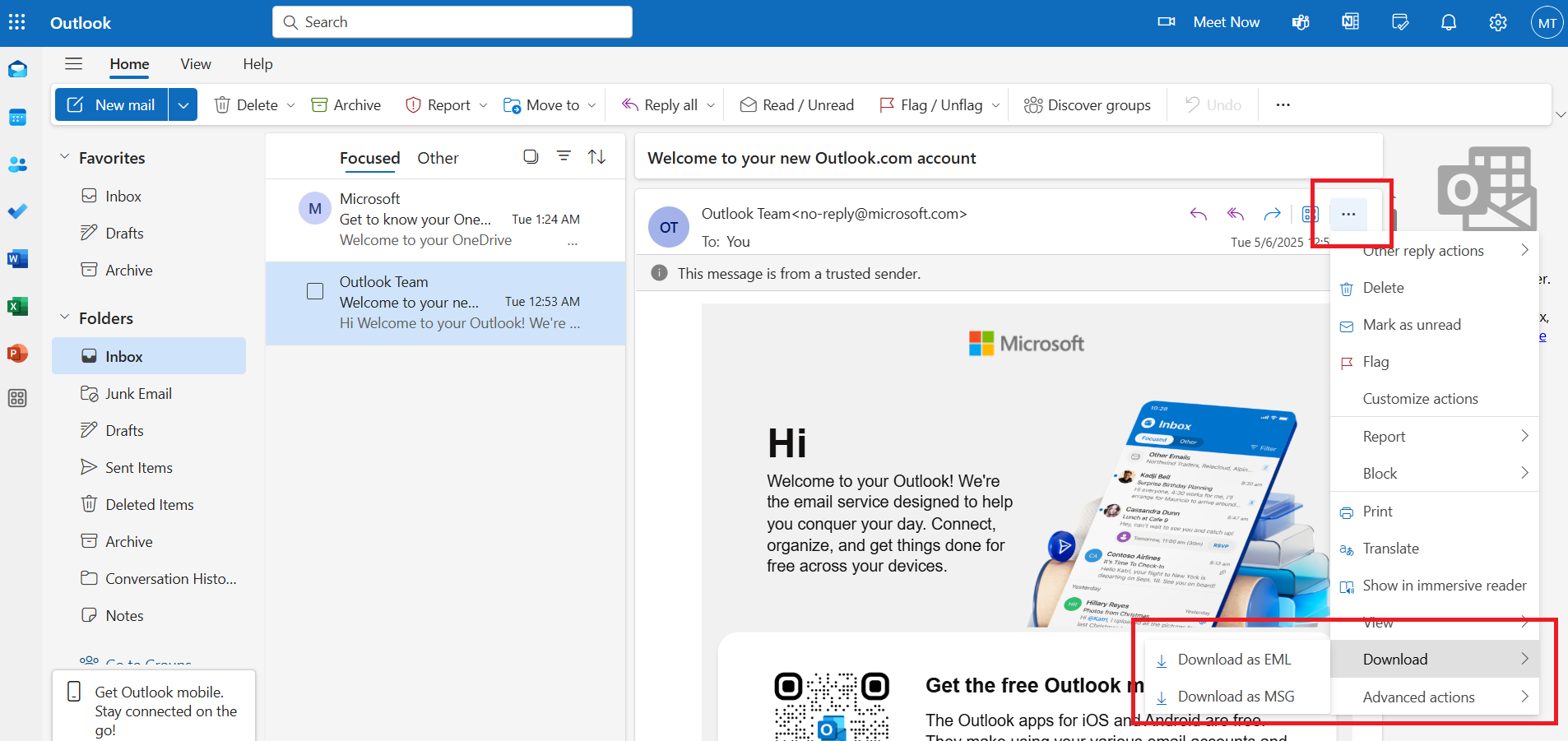Open the Apps icon in message header

point(1311,215)
